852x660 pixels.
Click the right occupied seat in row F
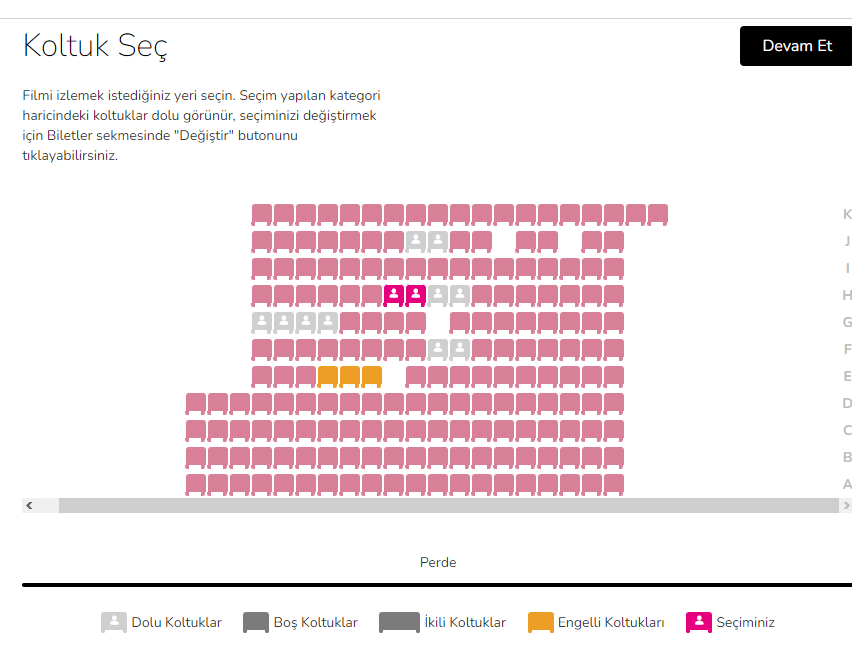tap(460, 349)
